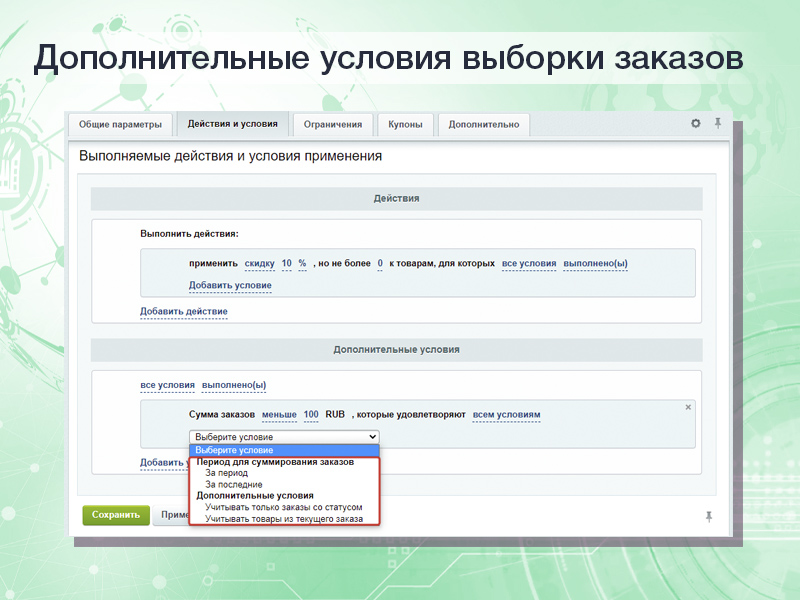The image size is (800, 600).
Task: Open the settings gear icon
Action: 696,124
